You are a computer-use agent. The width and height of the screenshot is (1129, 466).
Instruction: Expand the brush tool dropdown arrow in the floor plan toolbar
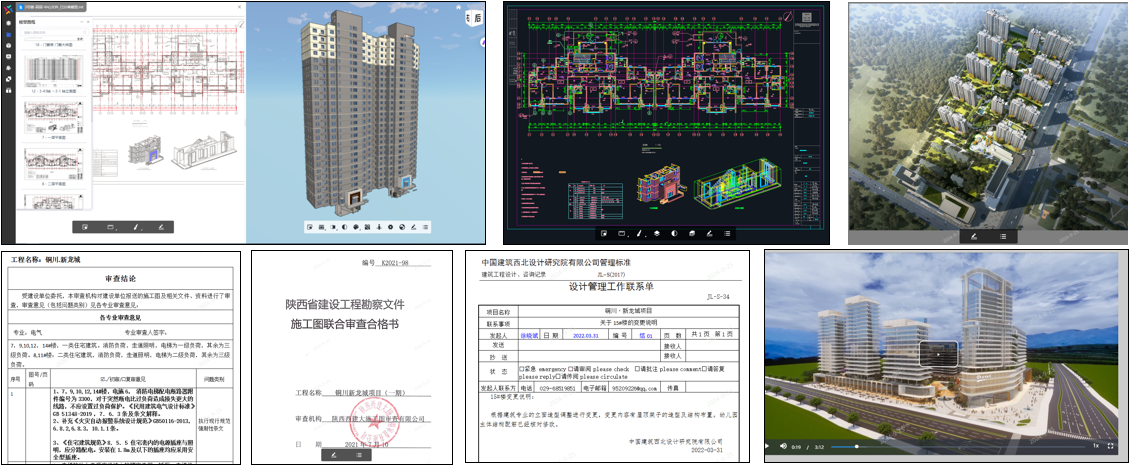coord(142,229)
